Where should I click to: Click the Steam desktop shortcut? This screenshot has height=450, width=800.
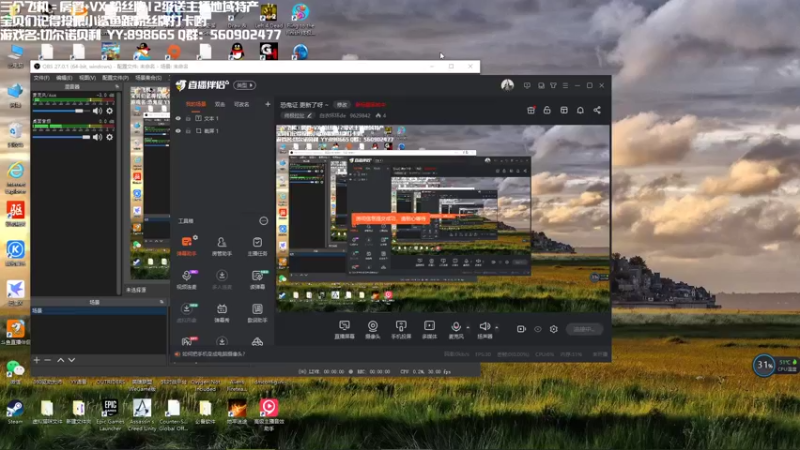(x=15, y=412)
